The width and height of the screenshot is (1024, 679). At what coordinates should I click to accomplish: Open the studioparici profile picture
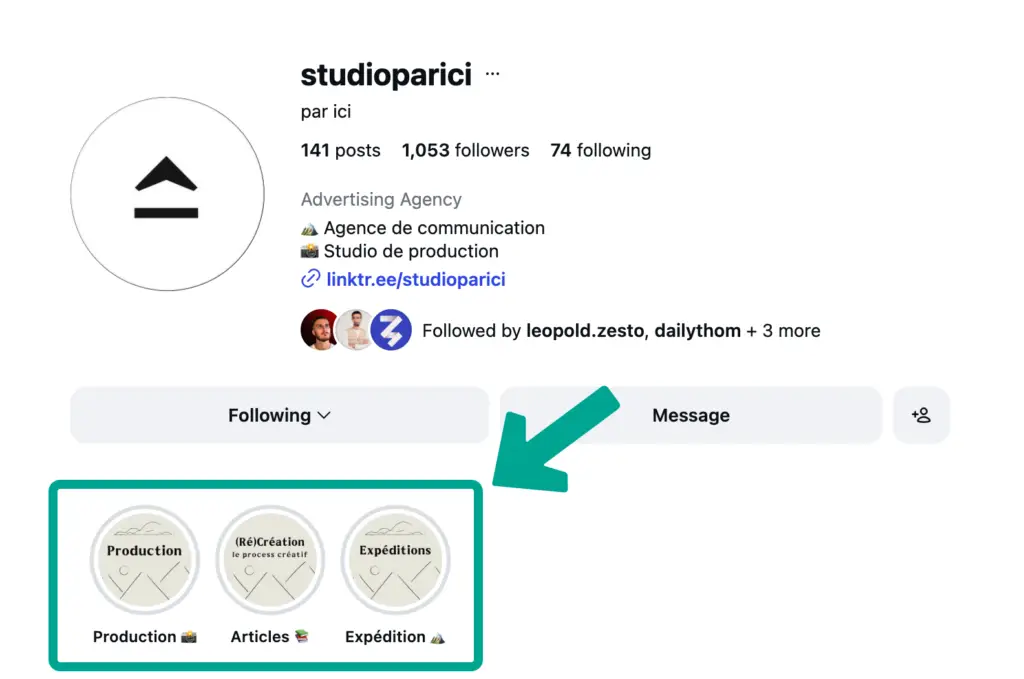167,194
